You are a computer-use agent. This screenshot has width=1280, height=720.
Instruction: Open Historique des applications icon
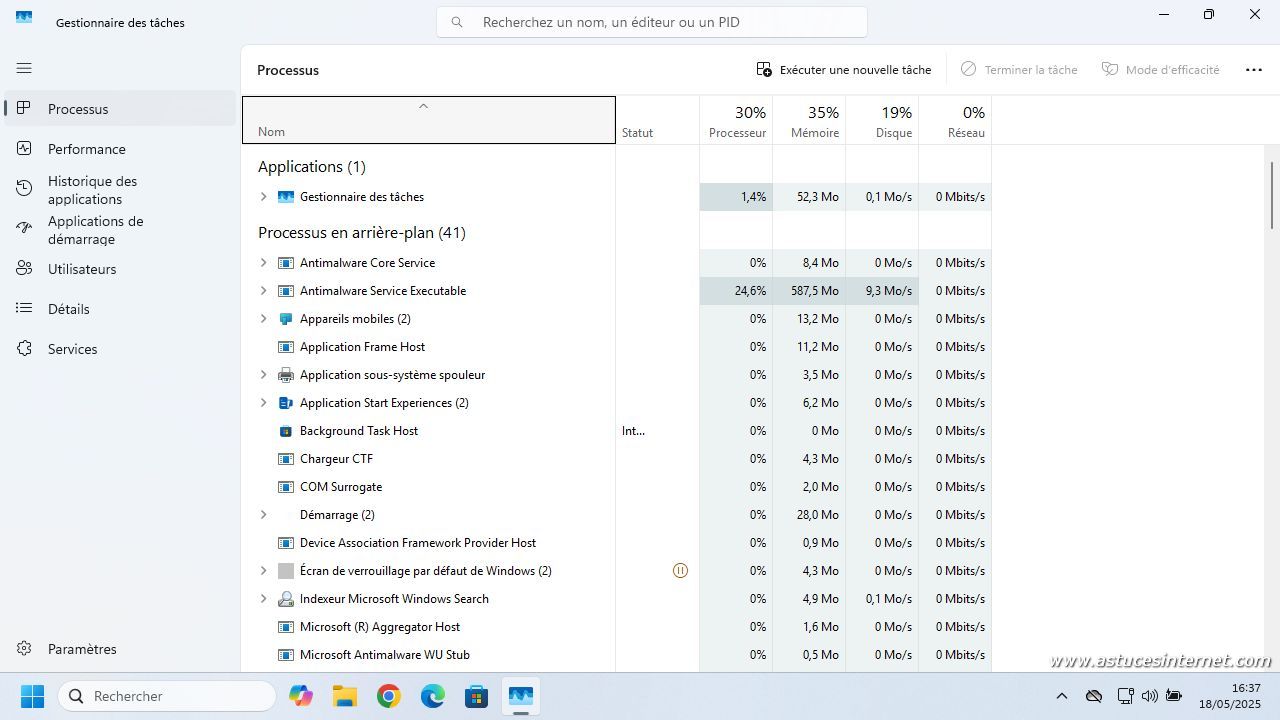(x=24, y=189)
